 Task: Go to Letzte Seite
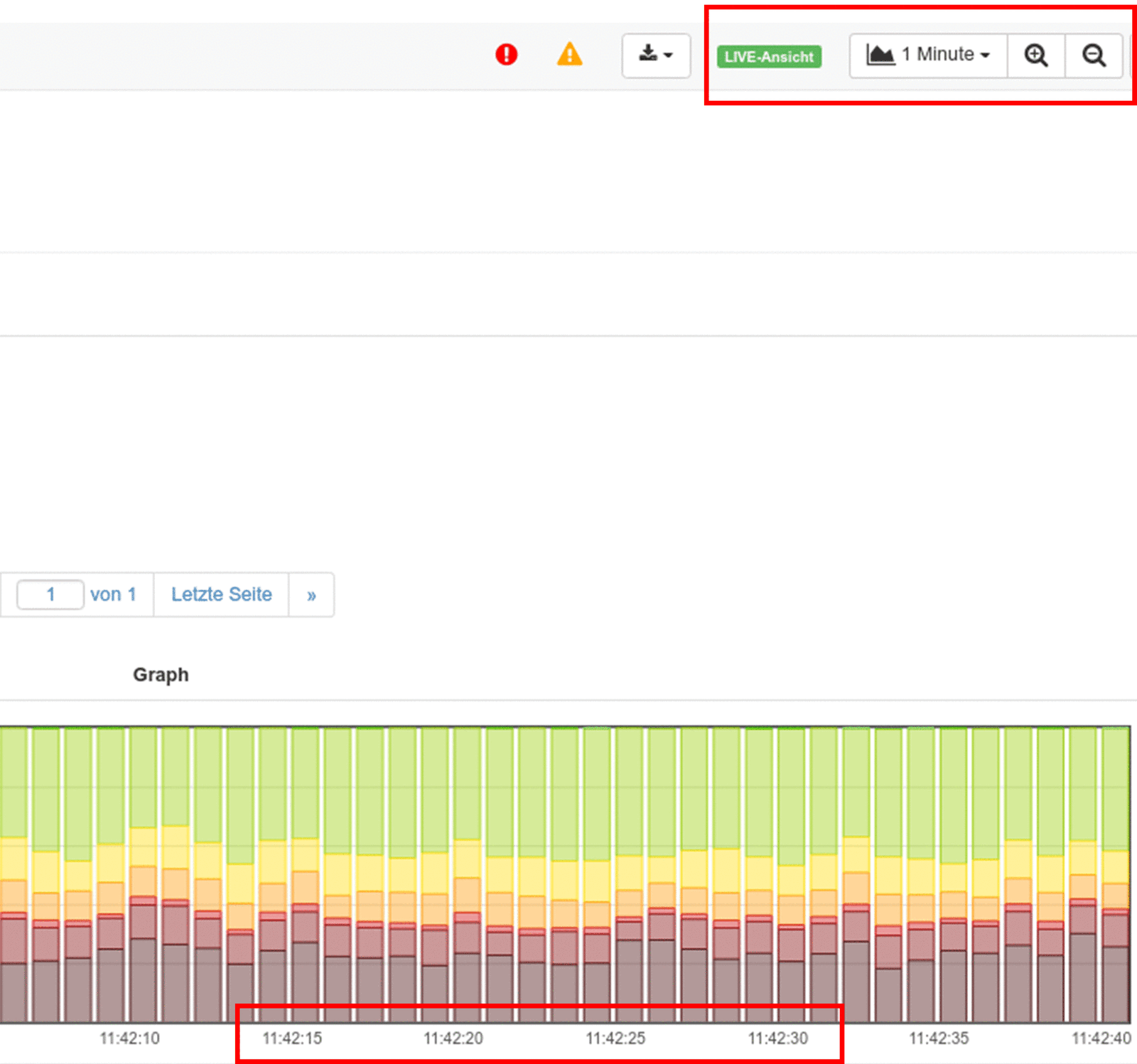pyautogui.click(x=221, y=594)
